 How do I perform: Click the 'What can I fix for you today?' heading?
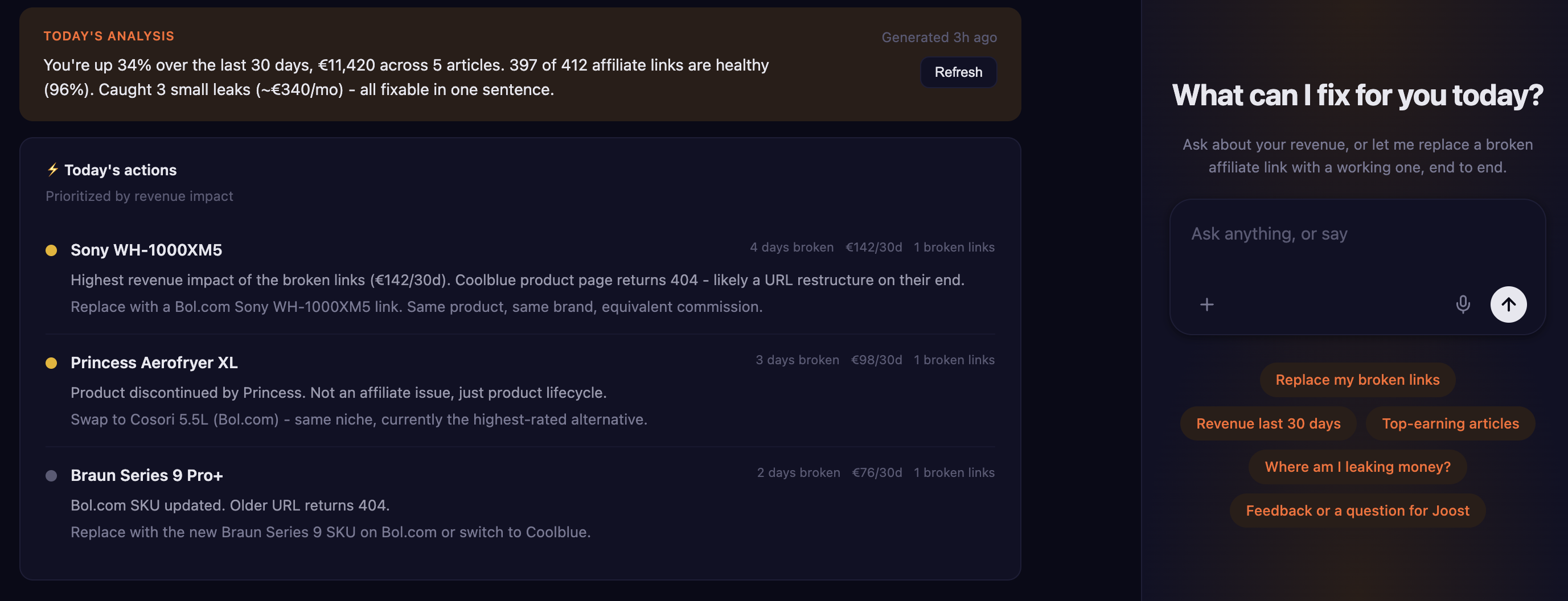coord(1357,96)
